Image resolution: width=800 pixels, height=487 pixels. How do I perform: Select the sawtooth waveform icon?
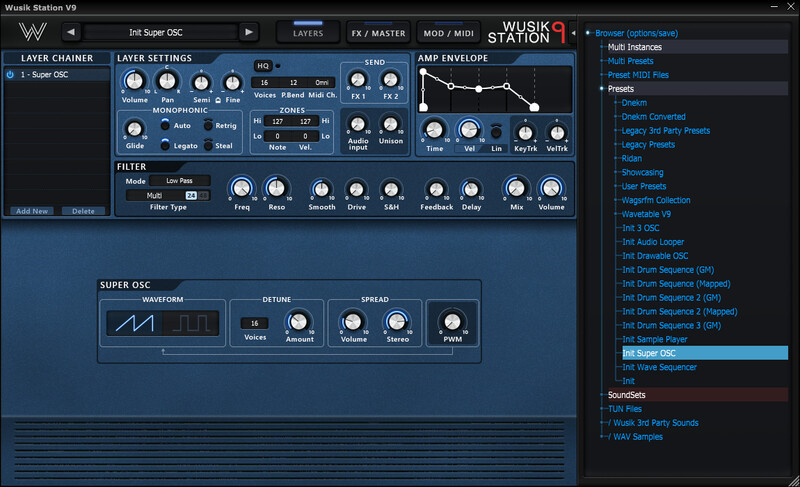pyautogui.click(x=134, y=323)
